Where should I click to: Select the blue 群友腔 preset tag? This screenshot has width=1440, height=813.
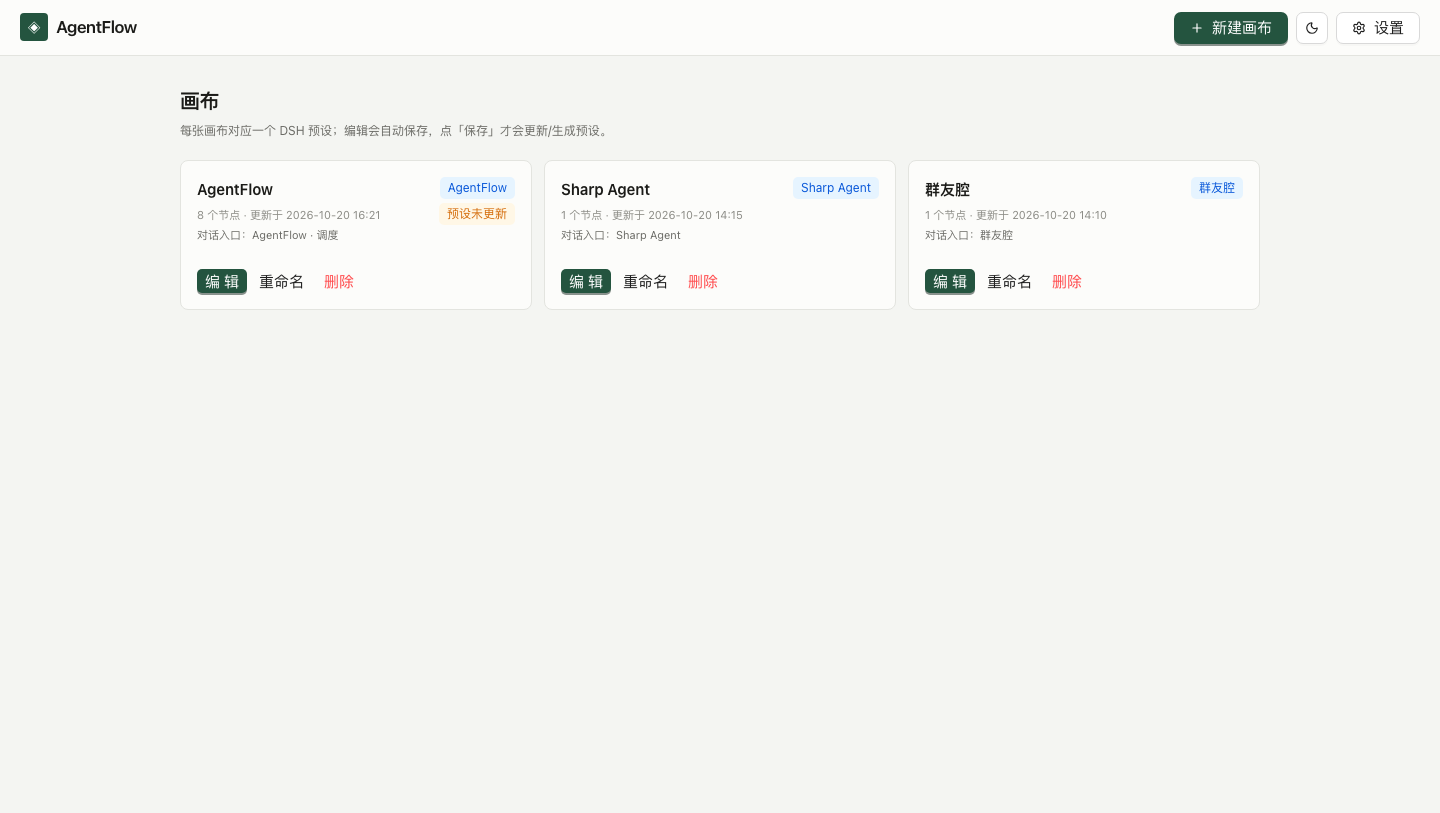[1217, 188]
